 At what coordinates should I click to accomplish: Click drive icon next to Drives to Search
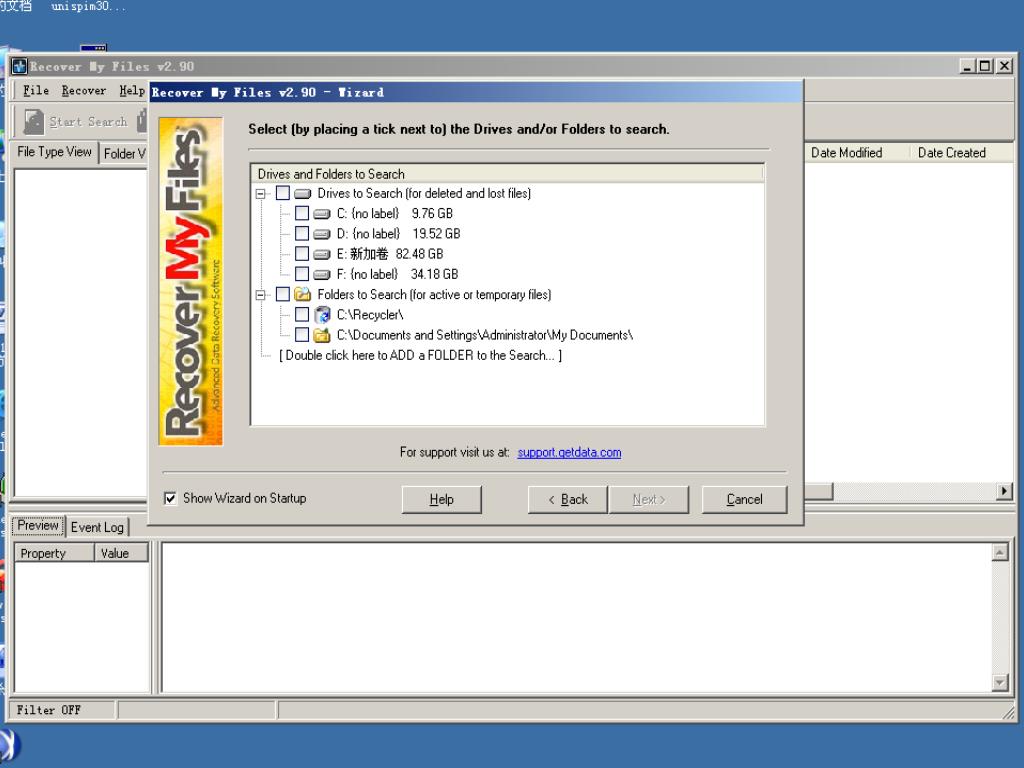(302, 193)
